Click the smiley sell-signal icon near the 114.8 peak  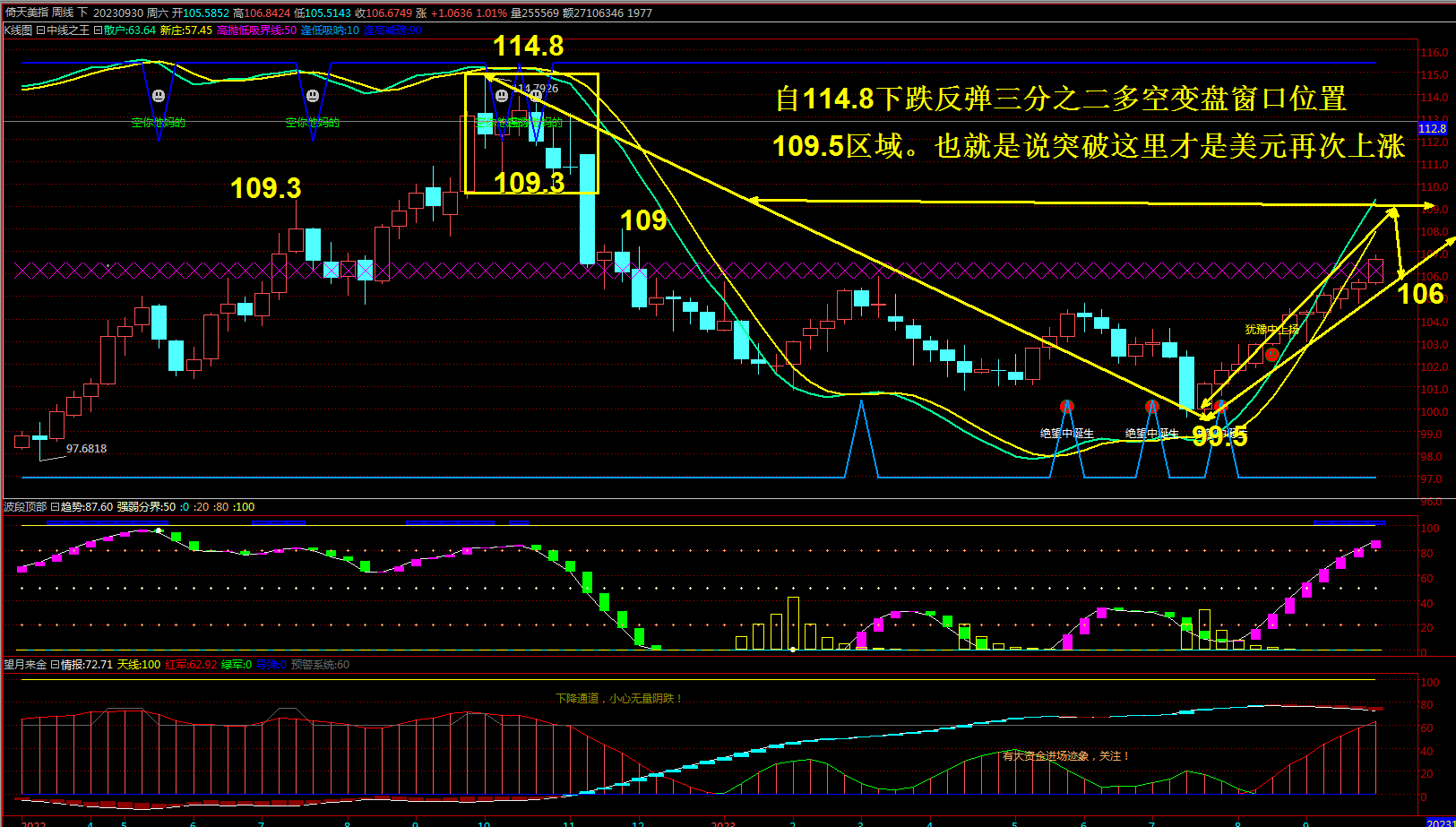[502, 94]
